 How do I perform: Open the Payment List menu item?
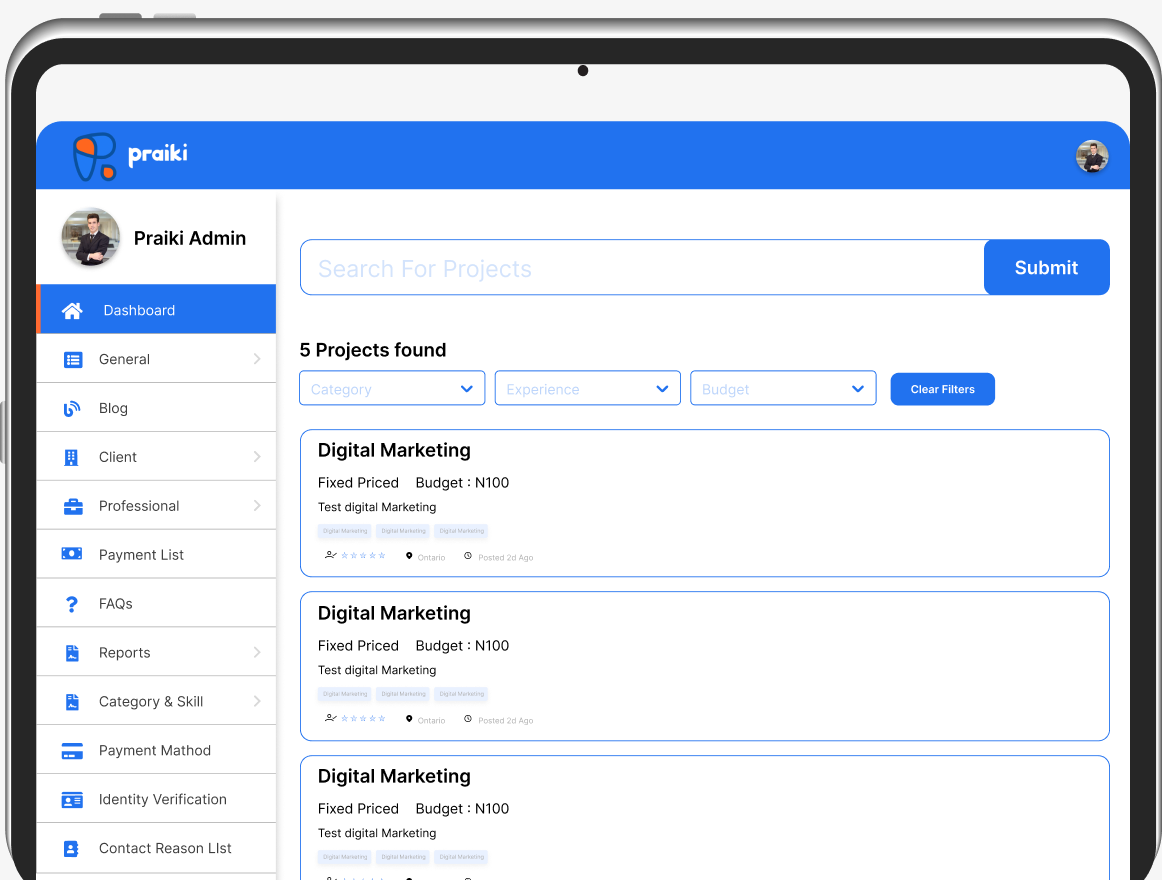(x=156, y=555)
